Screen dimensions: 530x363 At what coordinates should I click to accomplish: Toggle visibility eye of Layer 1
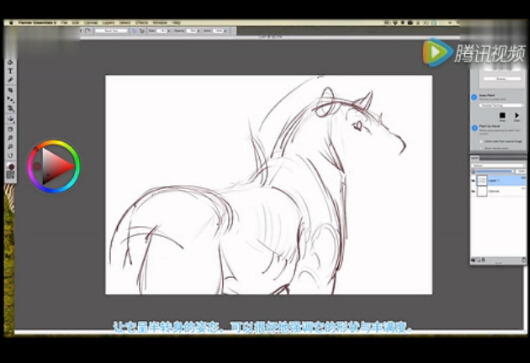pos(473,181)
